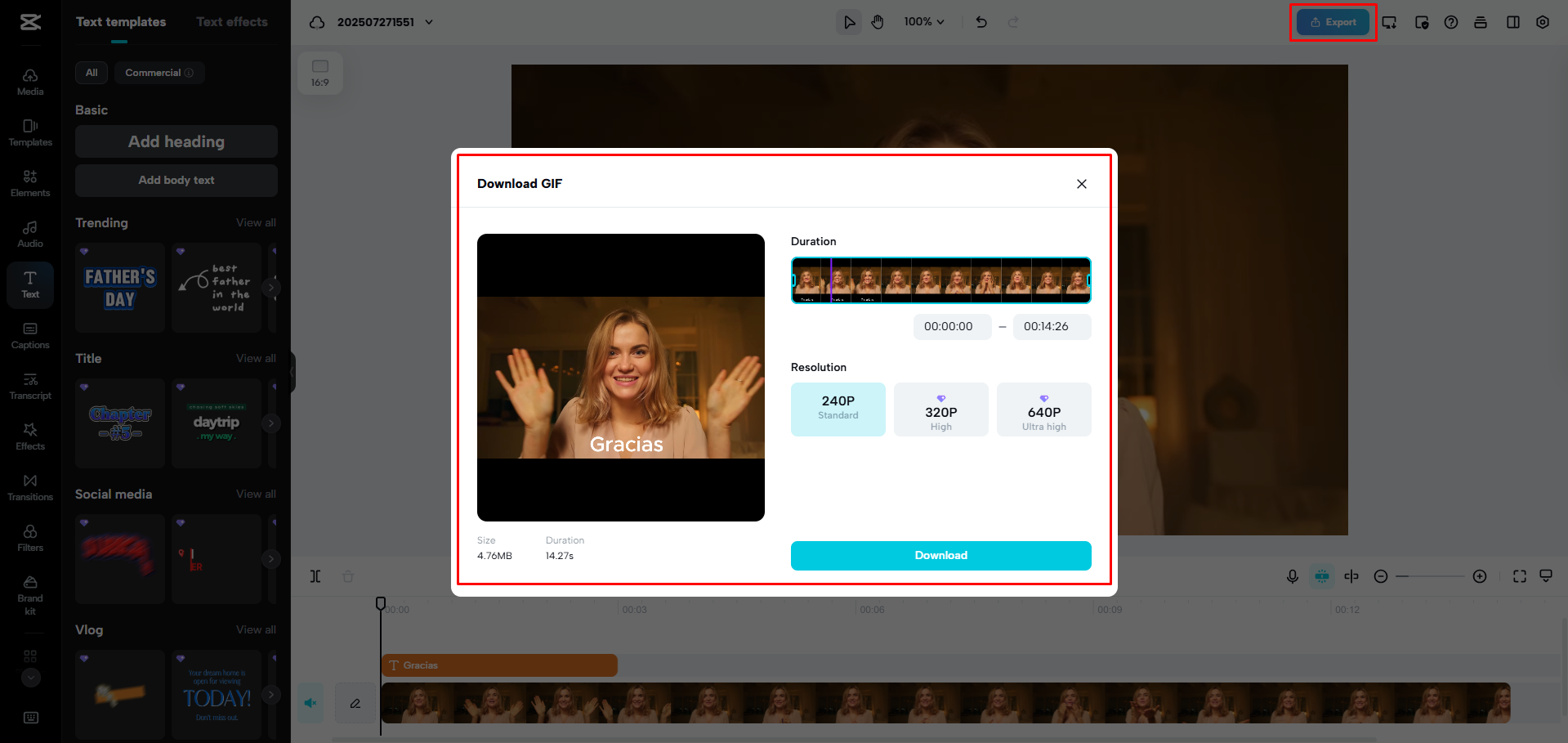1568x743 pixels.
Task: Open the Audio panel
Action: click(x=30, y=233)
